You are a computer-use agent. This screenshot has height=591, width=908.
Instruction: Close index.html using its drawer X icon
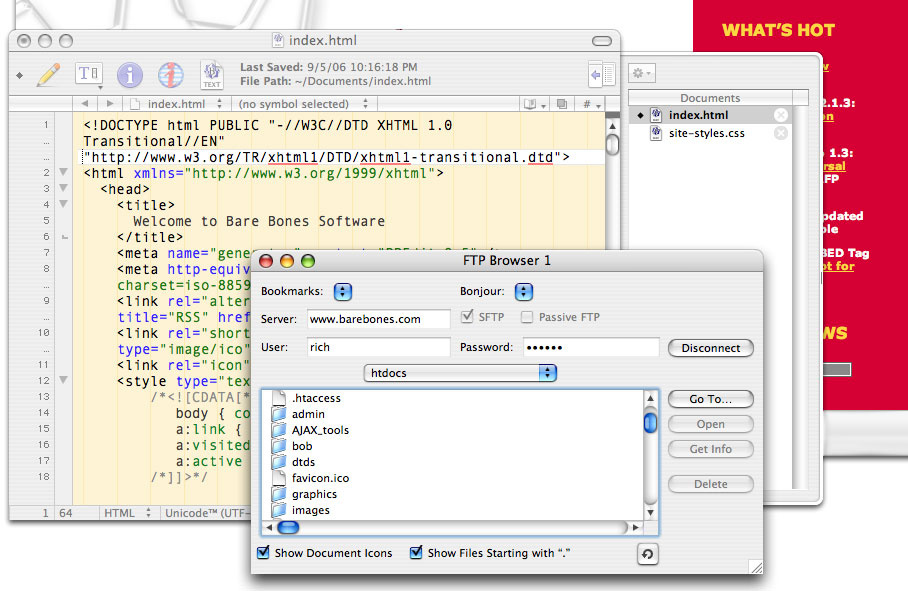point(781,115)
